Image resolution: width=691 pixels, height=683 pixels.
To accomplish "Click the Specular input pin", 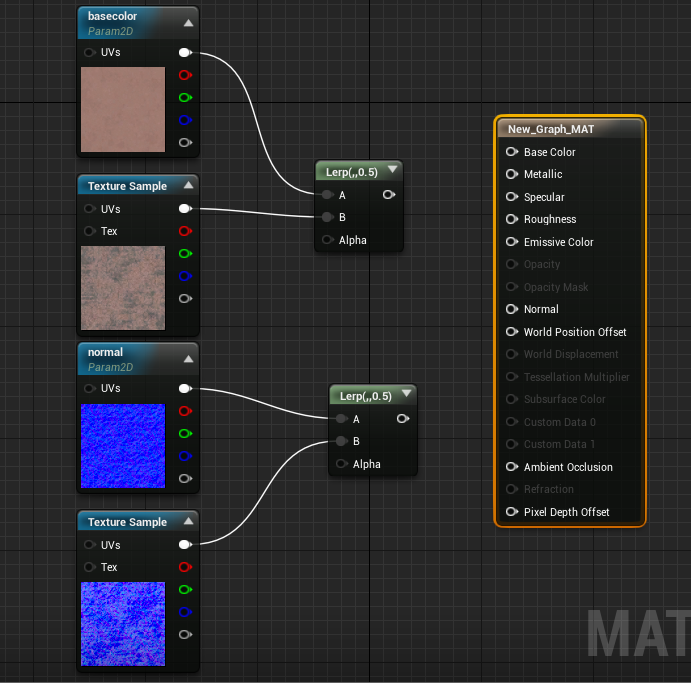I will click(x=512, y=197).
